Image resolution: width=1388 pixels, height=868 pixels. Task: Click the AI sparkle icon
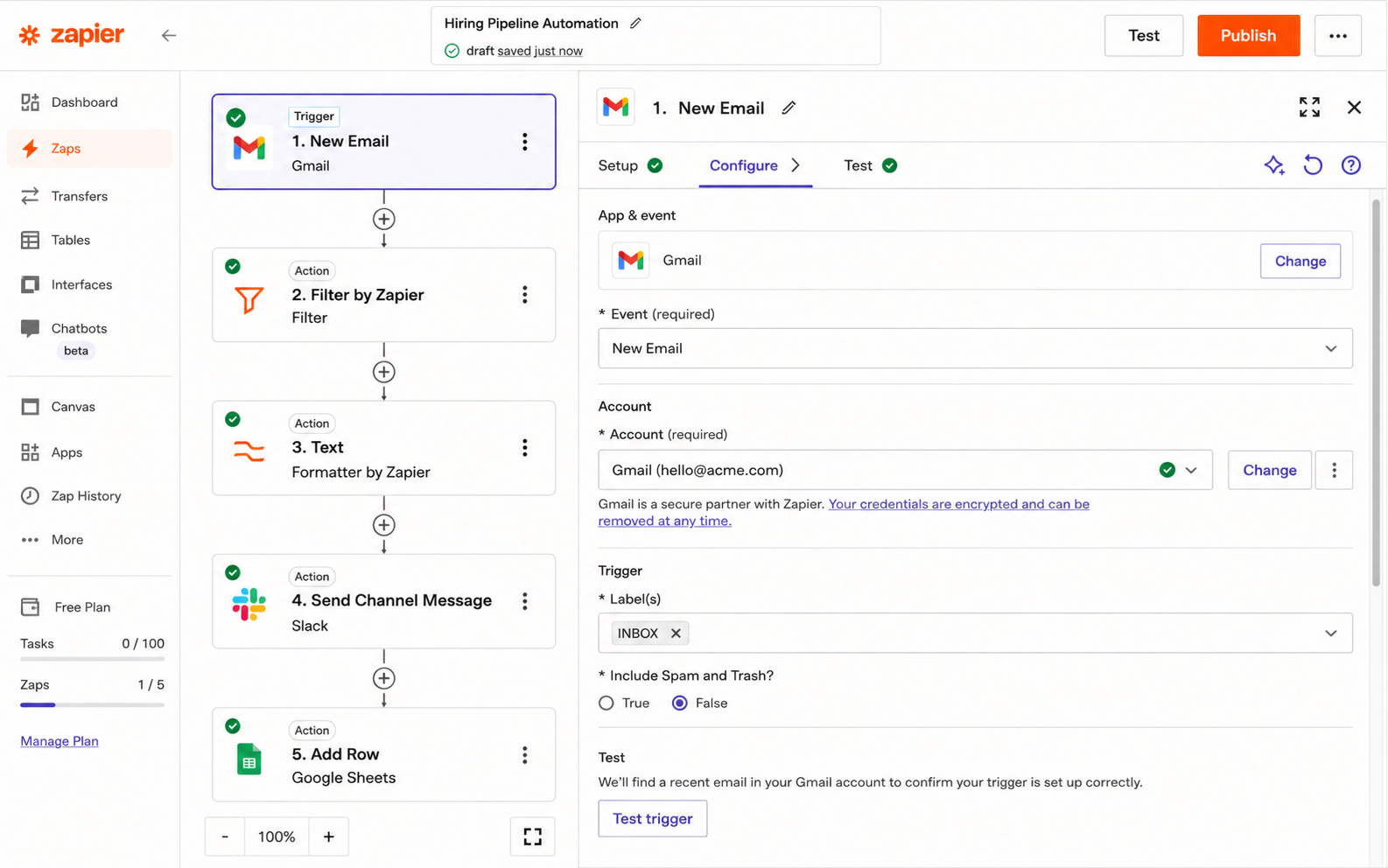[1274, 165]
